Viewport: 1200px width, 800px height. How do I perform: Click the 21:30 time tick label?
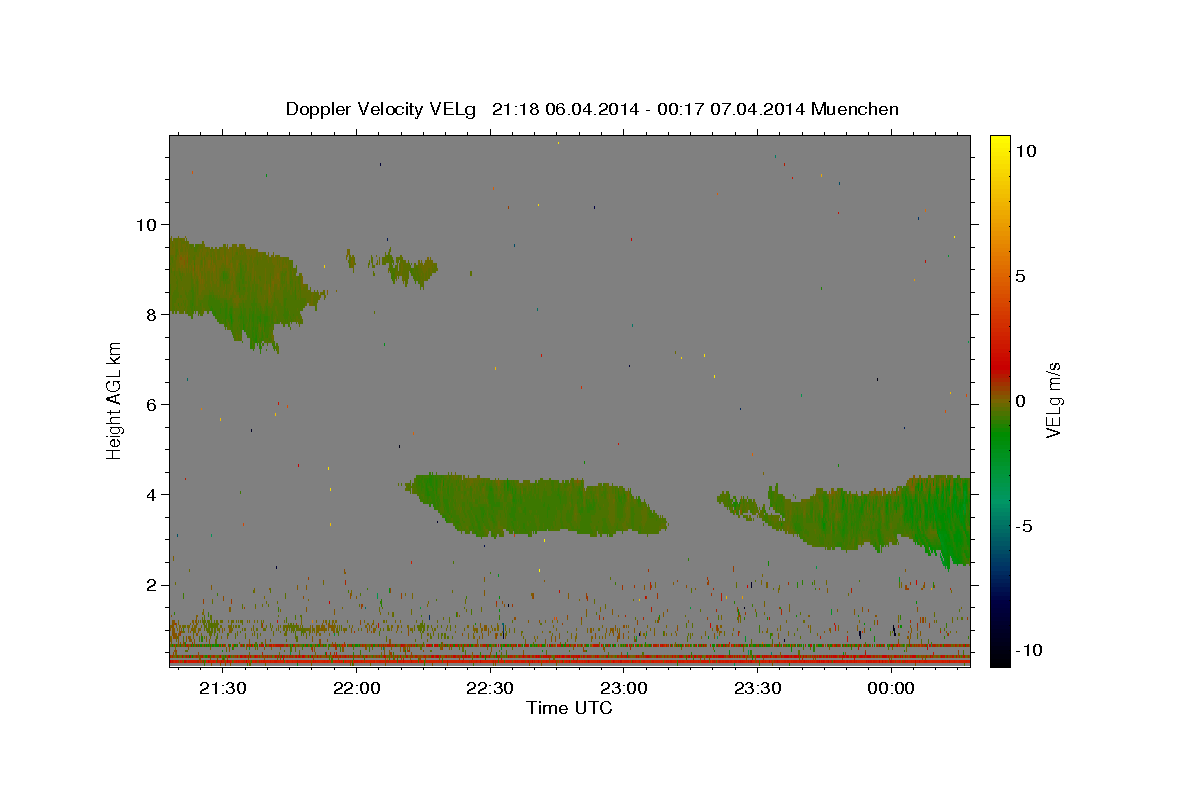222,688
